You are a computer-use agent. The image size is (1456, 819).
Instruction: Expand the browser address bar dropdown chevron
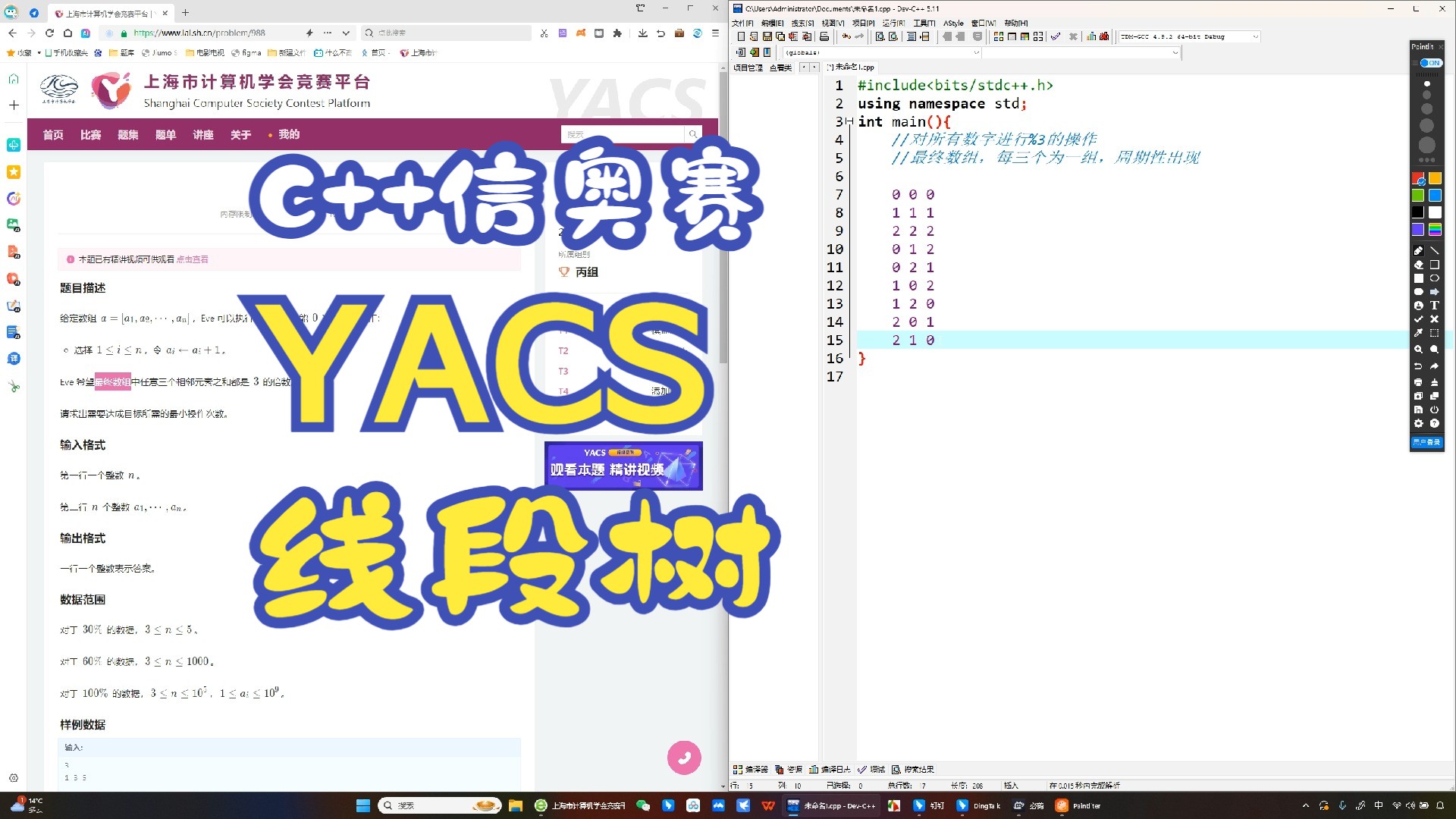[x=346, y=33]
